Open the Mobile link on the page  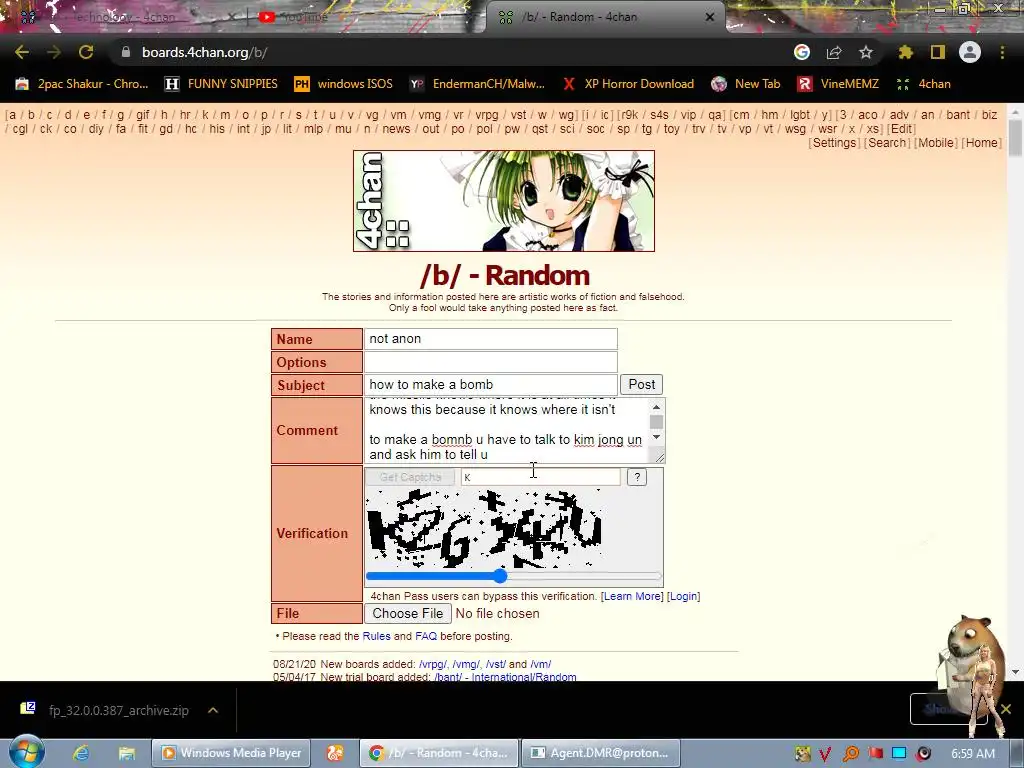pyautogui.click(x=936, y=142)
